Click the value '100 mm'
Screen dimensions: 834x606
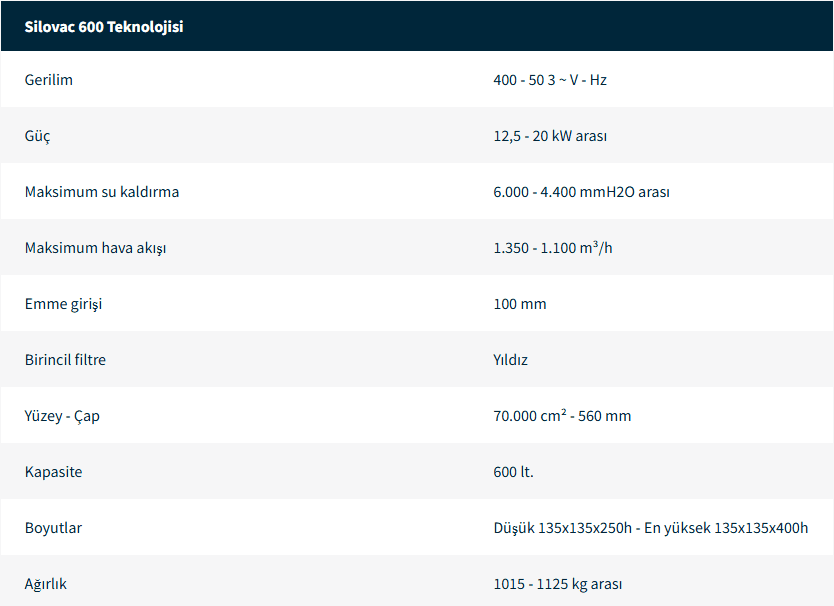pos(520,304)
